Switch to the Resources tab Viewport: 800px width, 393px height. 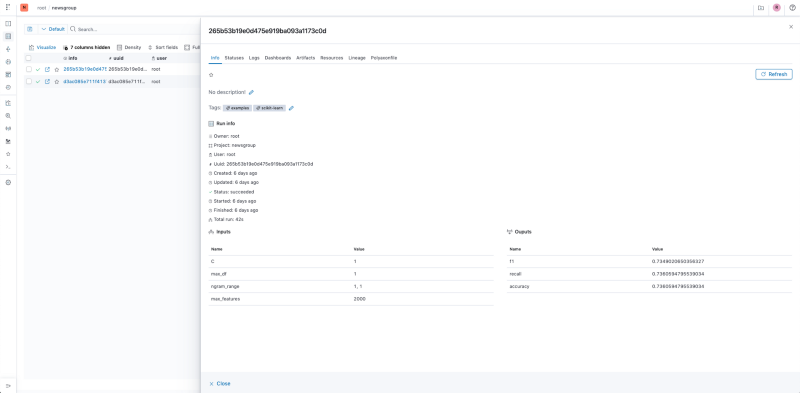pos(332,58)
